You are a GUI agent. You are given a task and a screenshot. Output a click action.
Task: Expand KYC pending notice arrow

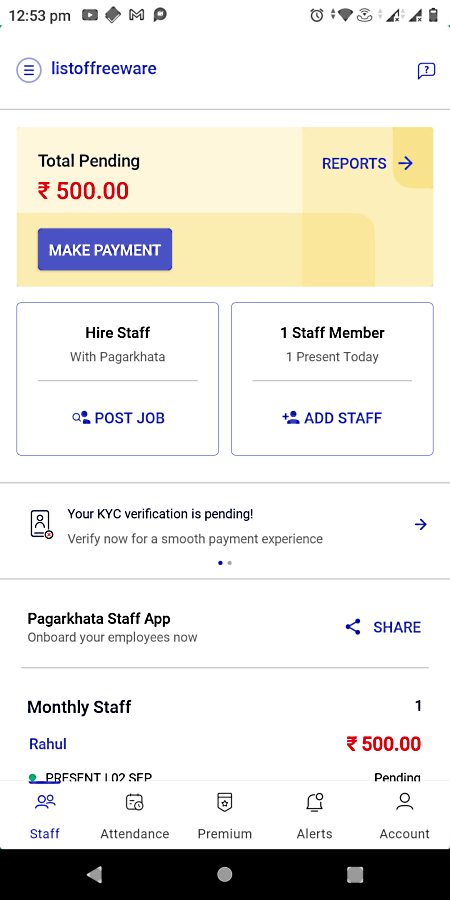[x=421, y=524]
